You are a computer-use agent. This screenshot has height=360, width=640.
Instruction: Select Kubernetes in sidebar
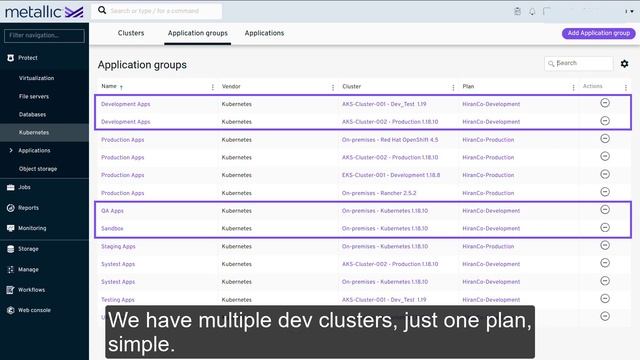[x=34, y=132]
